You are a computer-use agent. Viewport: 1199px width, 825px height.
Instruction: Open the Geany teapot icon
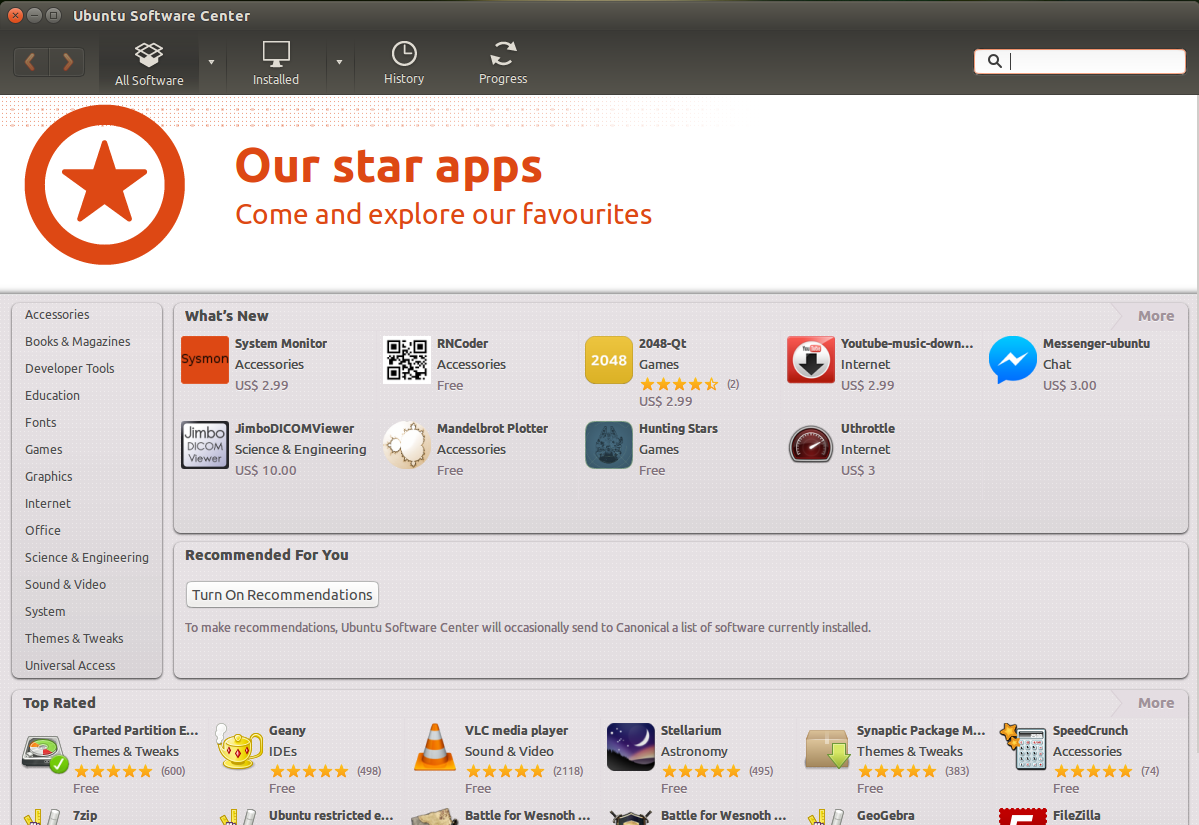(239, 746)
